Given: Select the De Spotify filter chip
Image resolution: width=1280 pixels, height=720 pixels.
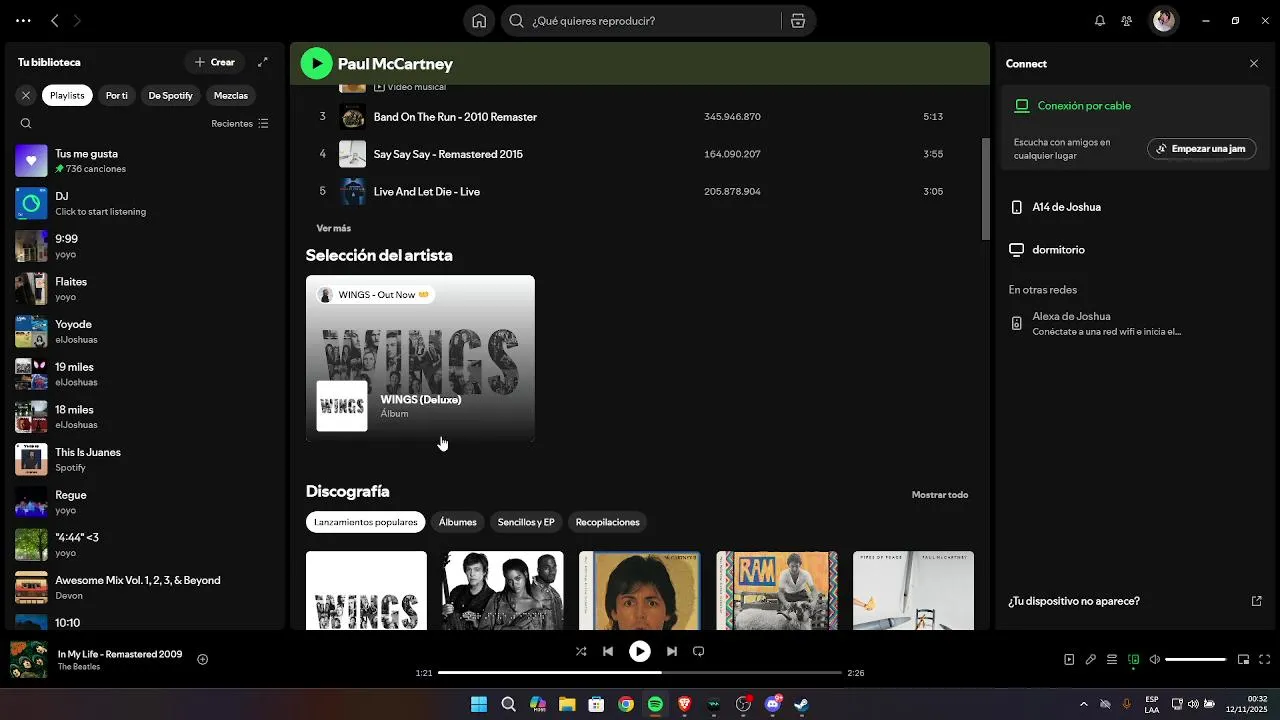Looking at the screenshot, I should (170, 96).
